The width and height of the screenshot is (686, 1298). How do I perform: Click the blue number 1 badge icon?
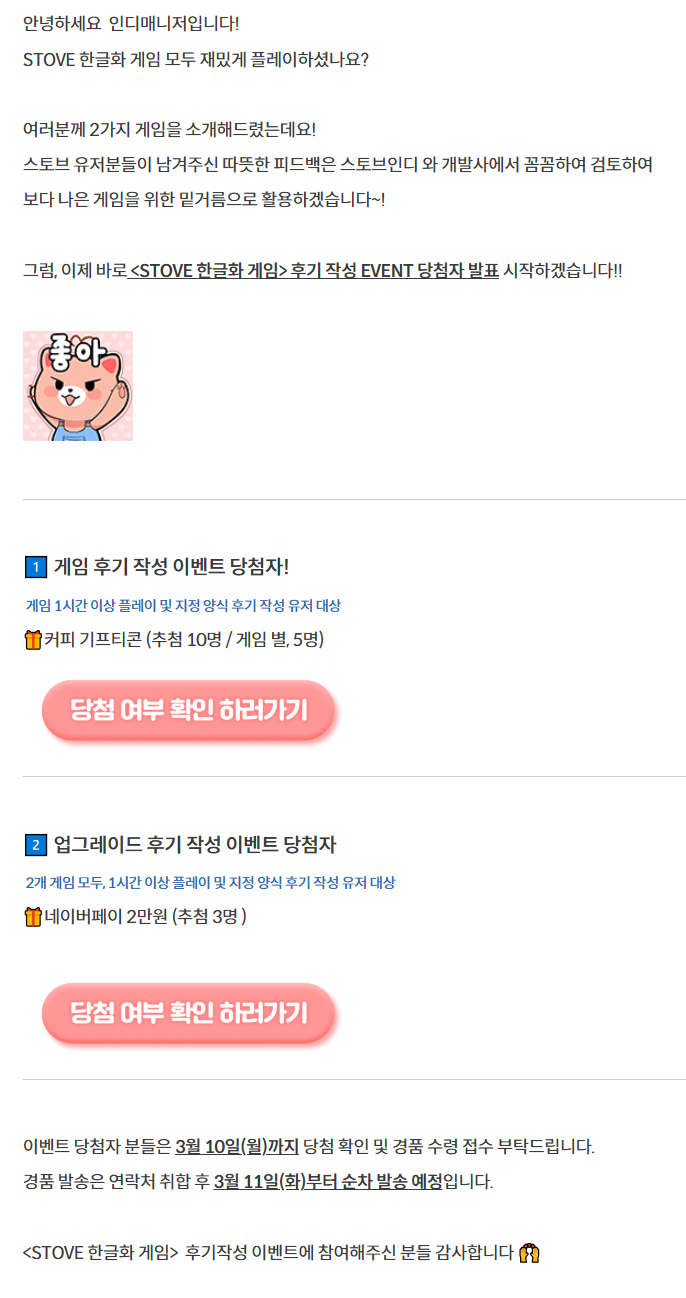pos(35,568)
